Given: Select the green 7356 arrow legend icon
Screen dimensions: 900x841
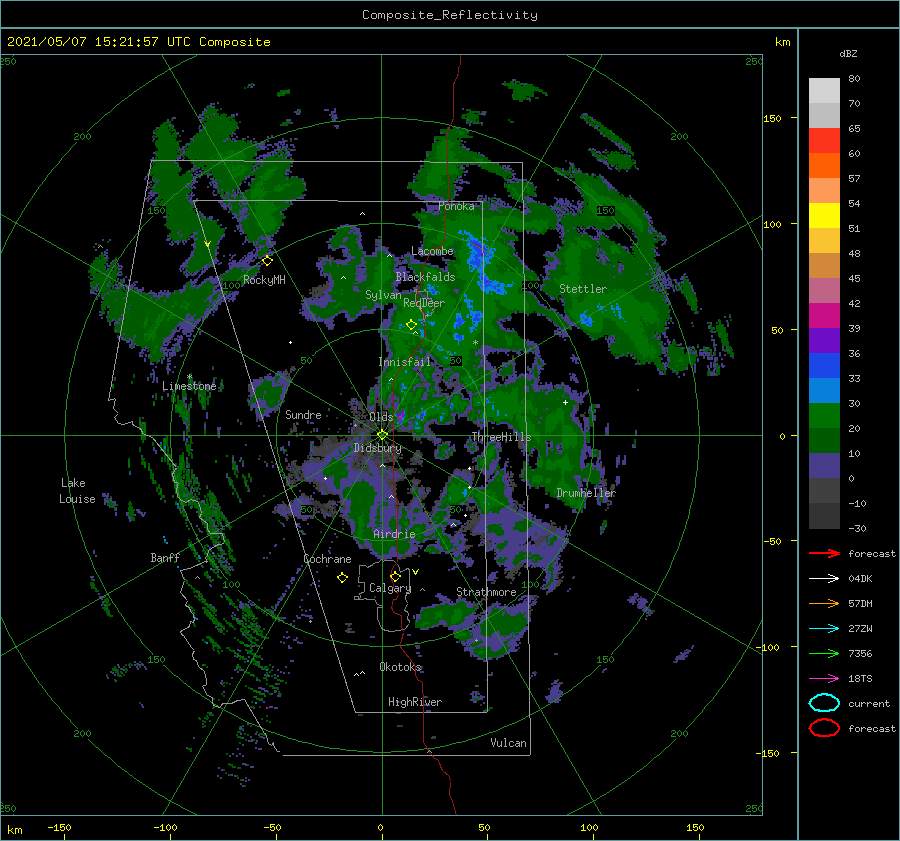Looking at the screenshot, I should coord(824,653).
